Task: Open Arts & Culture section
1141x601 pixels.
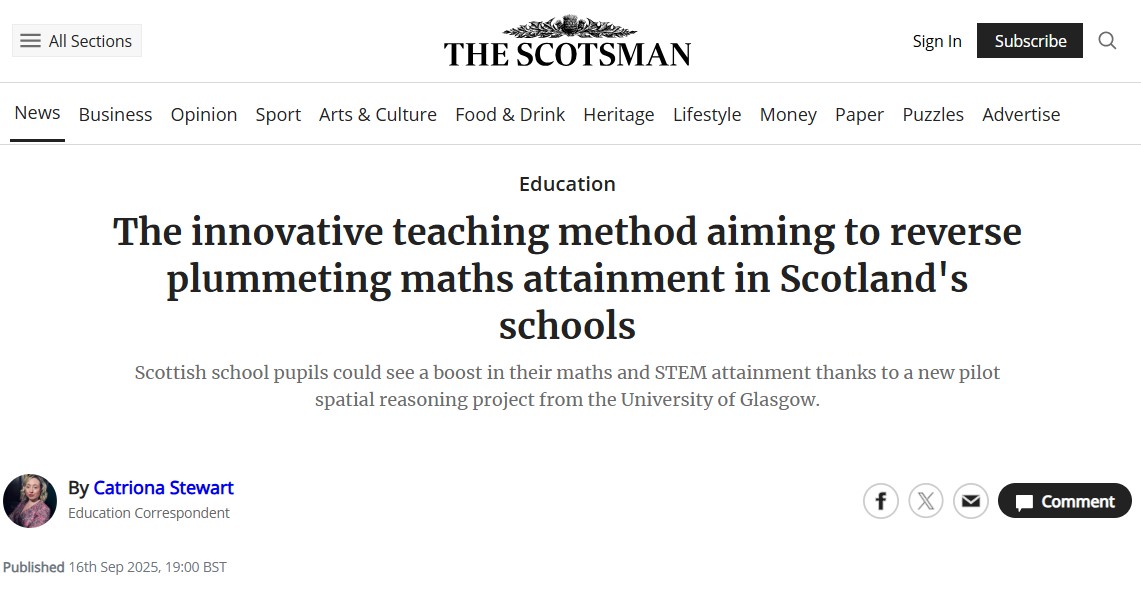Action: (x=378, y=115)
